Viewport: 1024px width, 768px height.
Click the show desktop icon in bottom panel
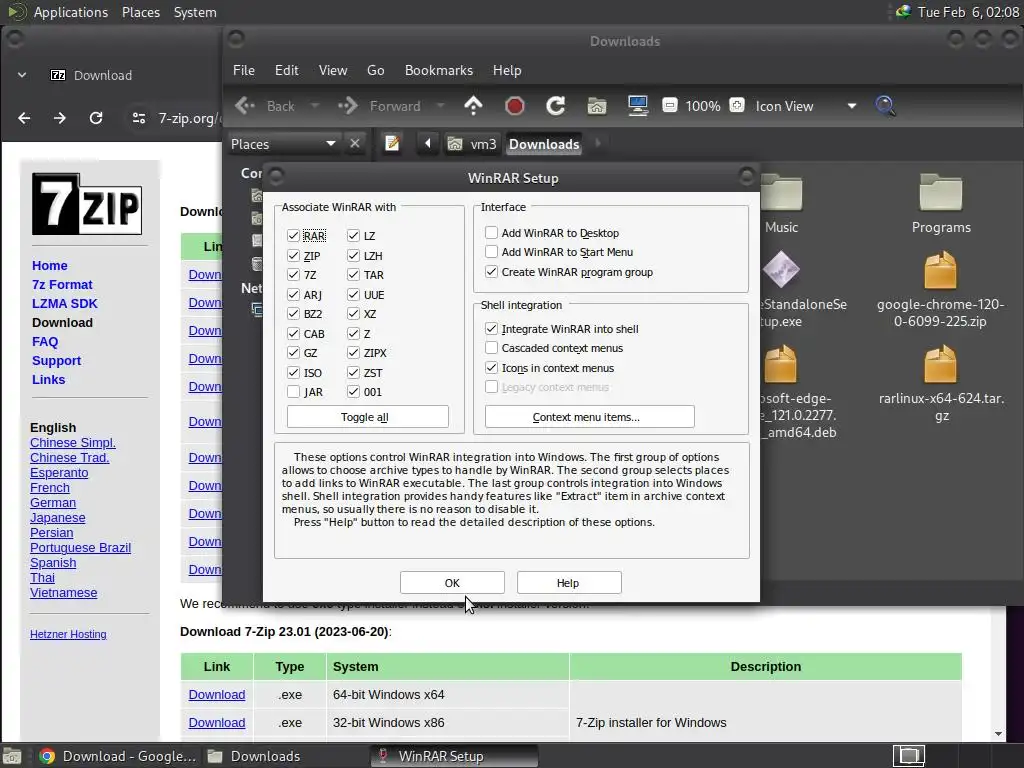[12, 756]
